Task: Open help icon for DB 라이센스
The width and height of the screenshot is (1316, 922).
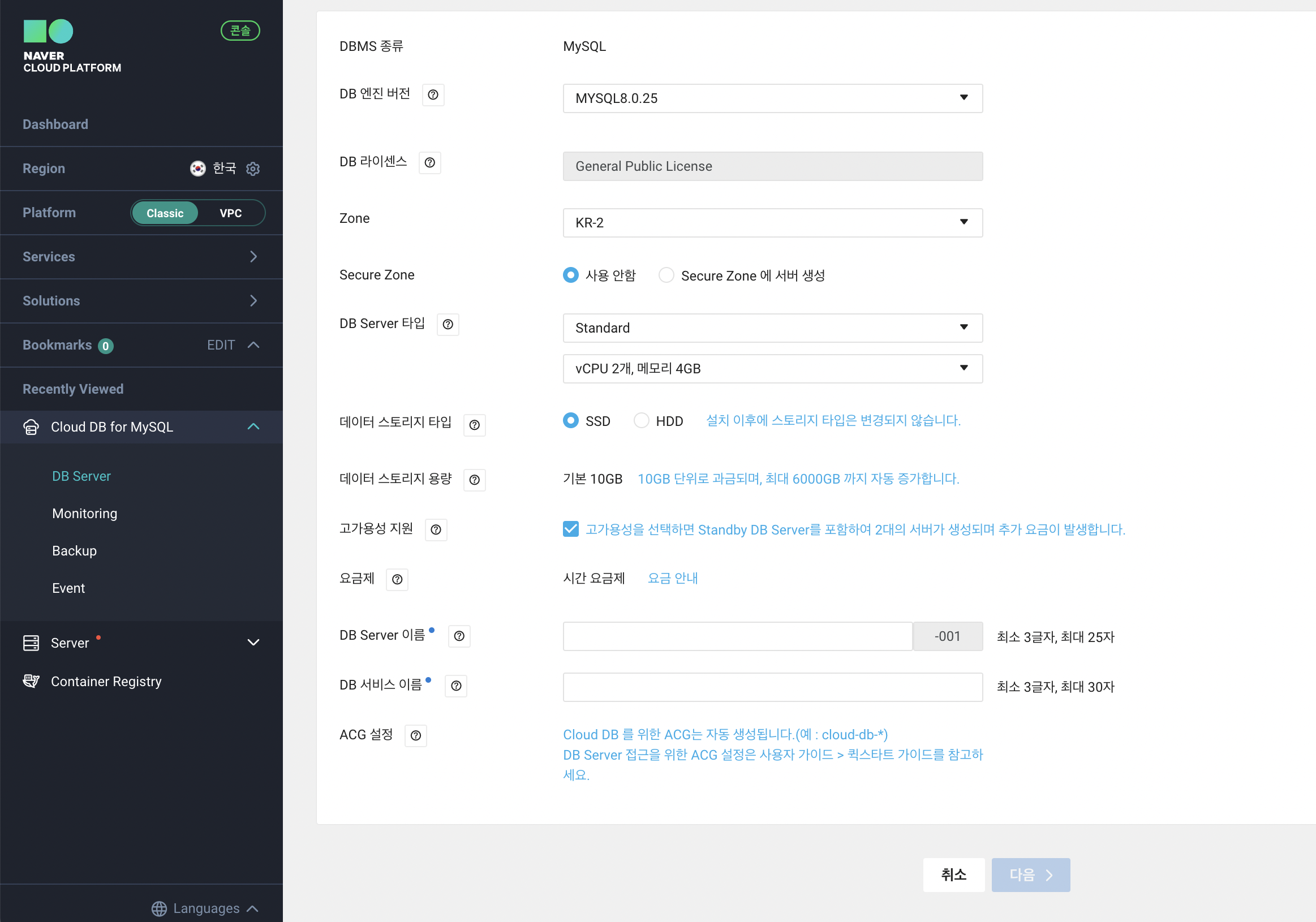Action: coord(429,163)
